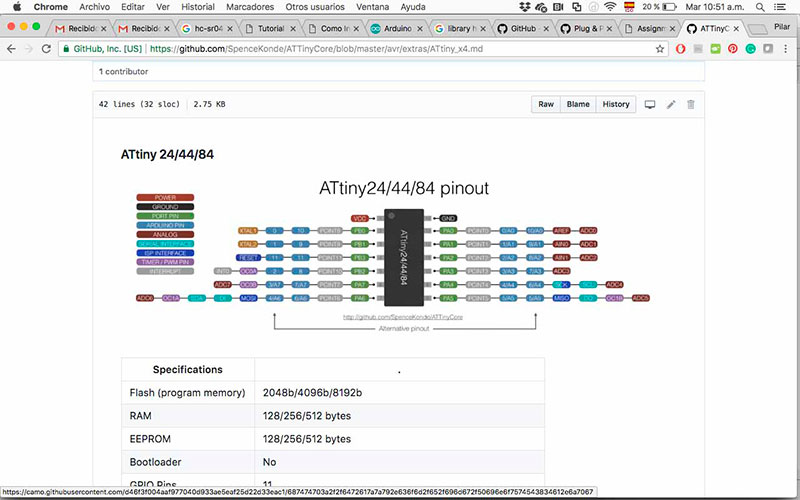Click the menu bar clock Mar 10:51 a.m.
This screenshot has width=800, height=500.
[715, 7]
